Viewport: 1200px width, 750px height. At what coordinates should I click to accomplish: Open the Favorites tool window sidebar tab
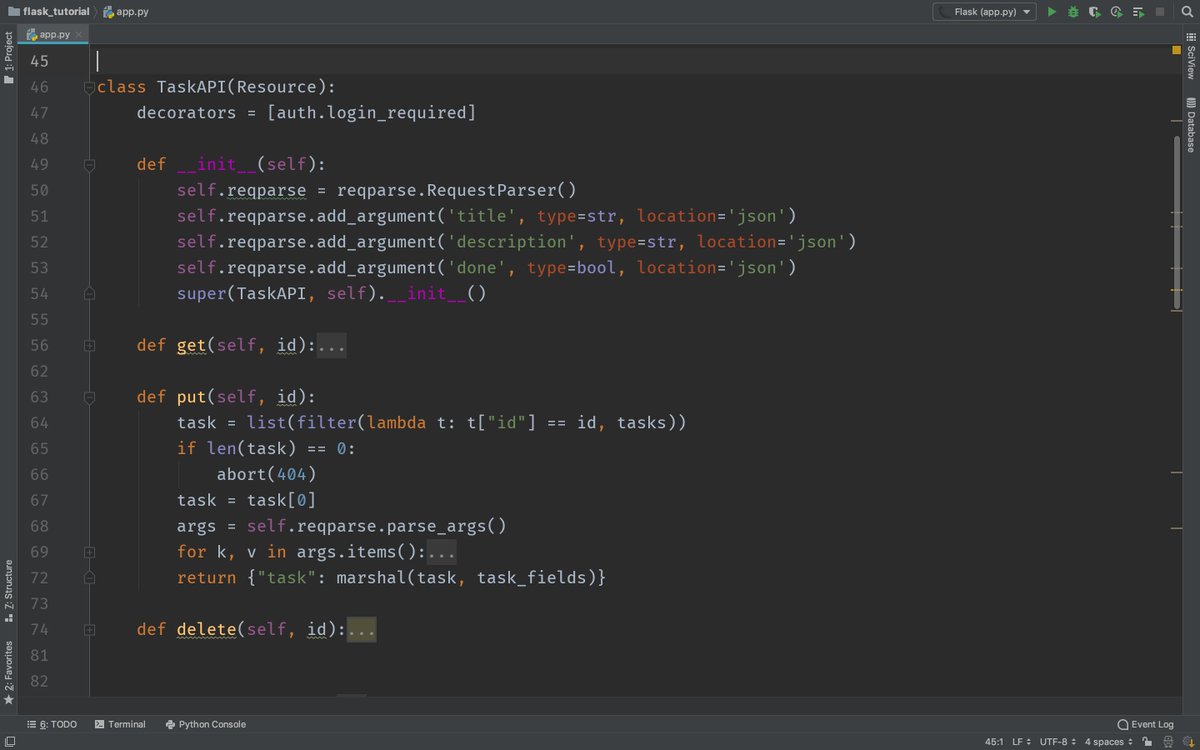click(9, 672)
